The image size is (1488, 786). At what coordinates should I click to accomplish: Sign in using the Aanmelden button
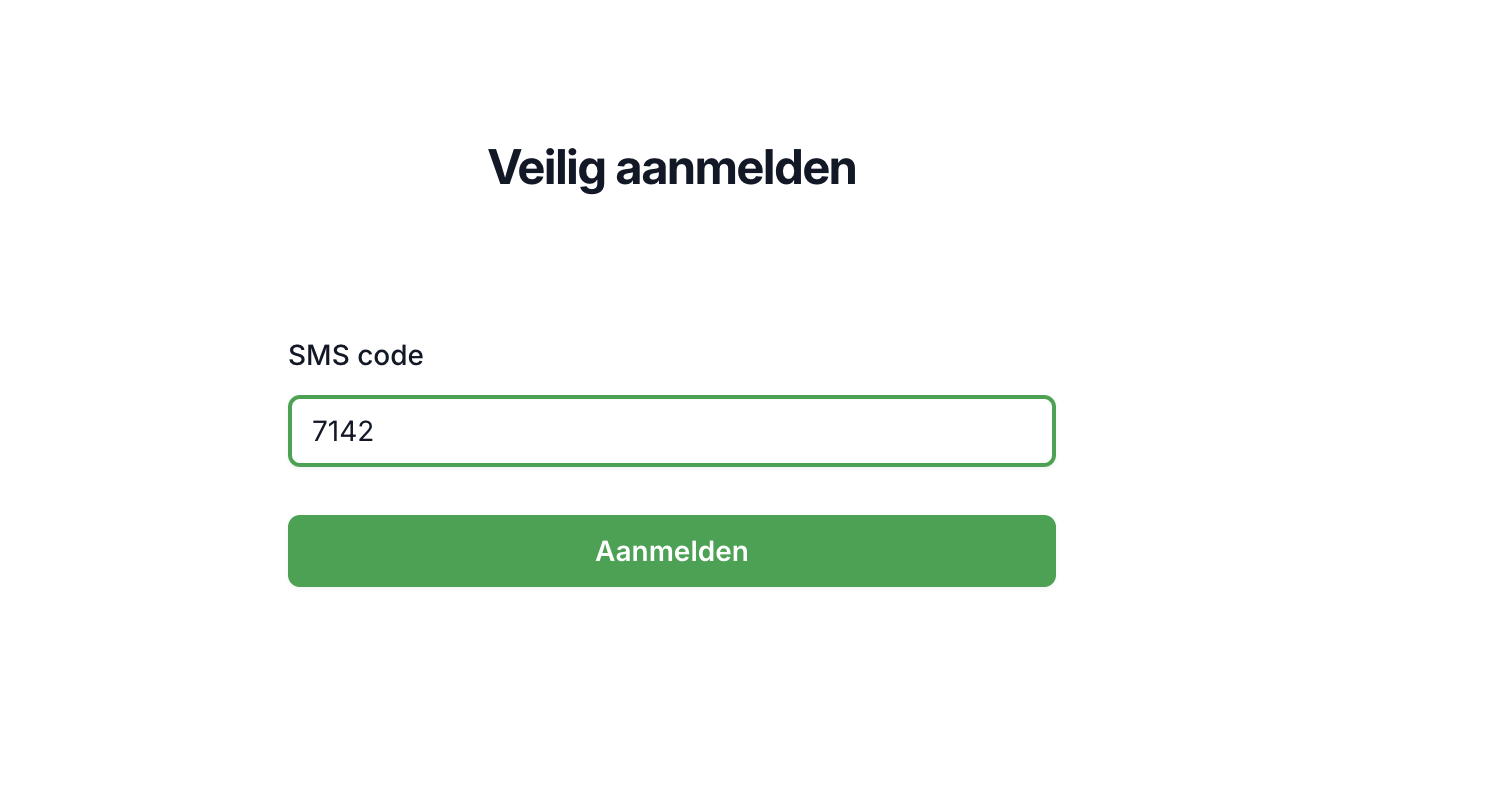(x=671, y=551)
